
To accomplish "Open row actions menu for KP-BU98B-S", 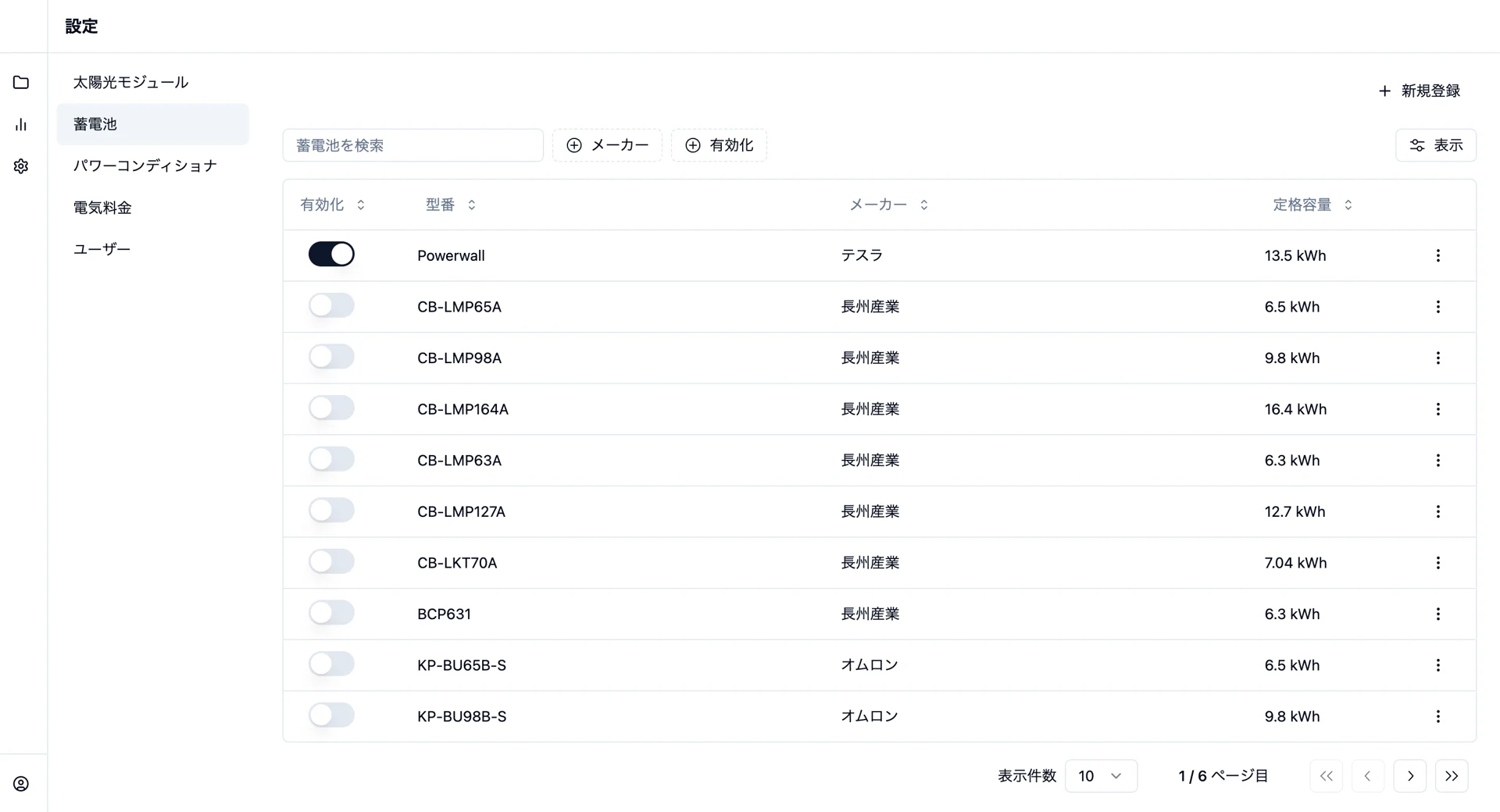I will pos(1437,716).
